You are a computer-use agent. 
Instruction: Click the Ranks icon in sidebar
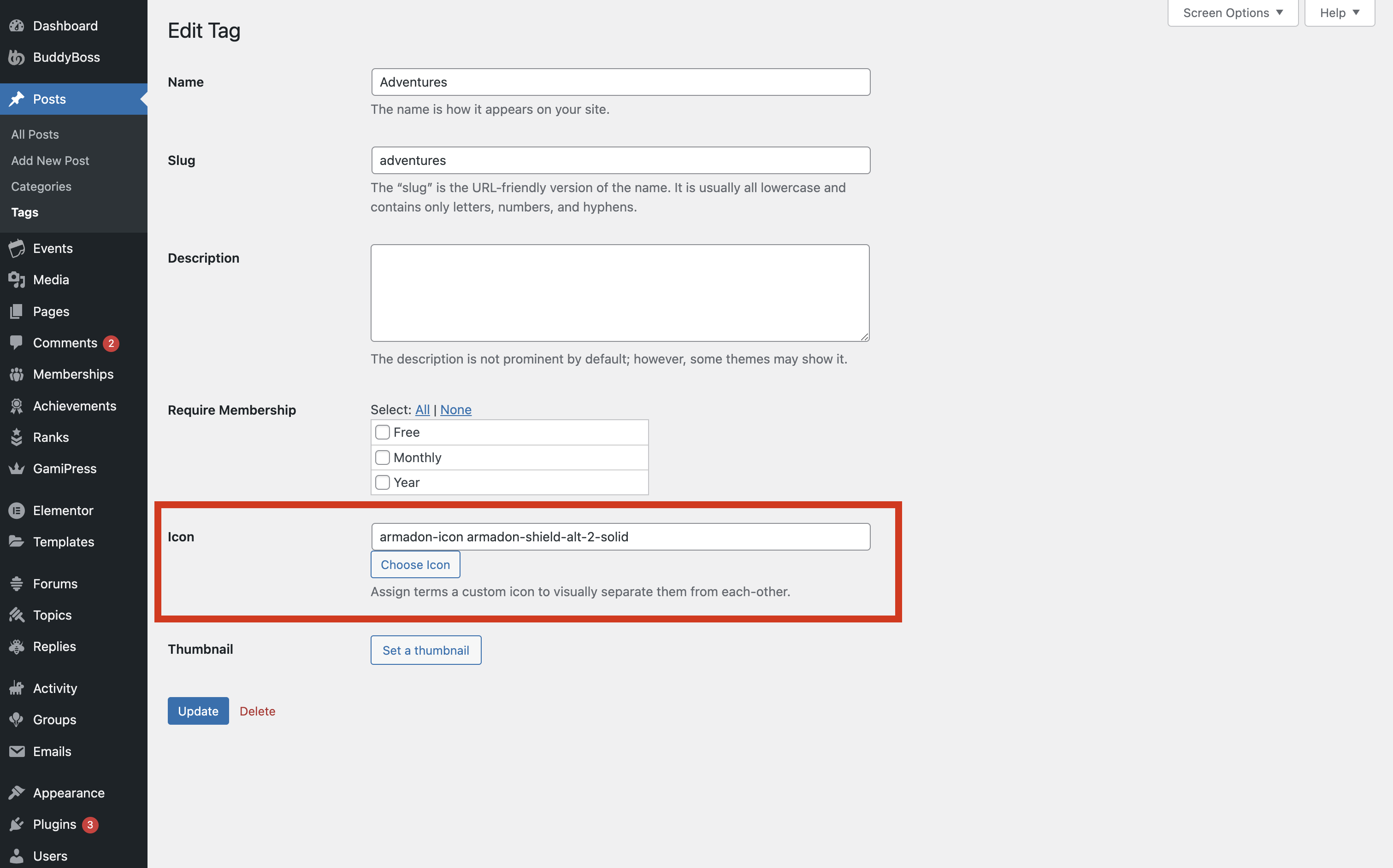pos(17,437)
